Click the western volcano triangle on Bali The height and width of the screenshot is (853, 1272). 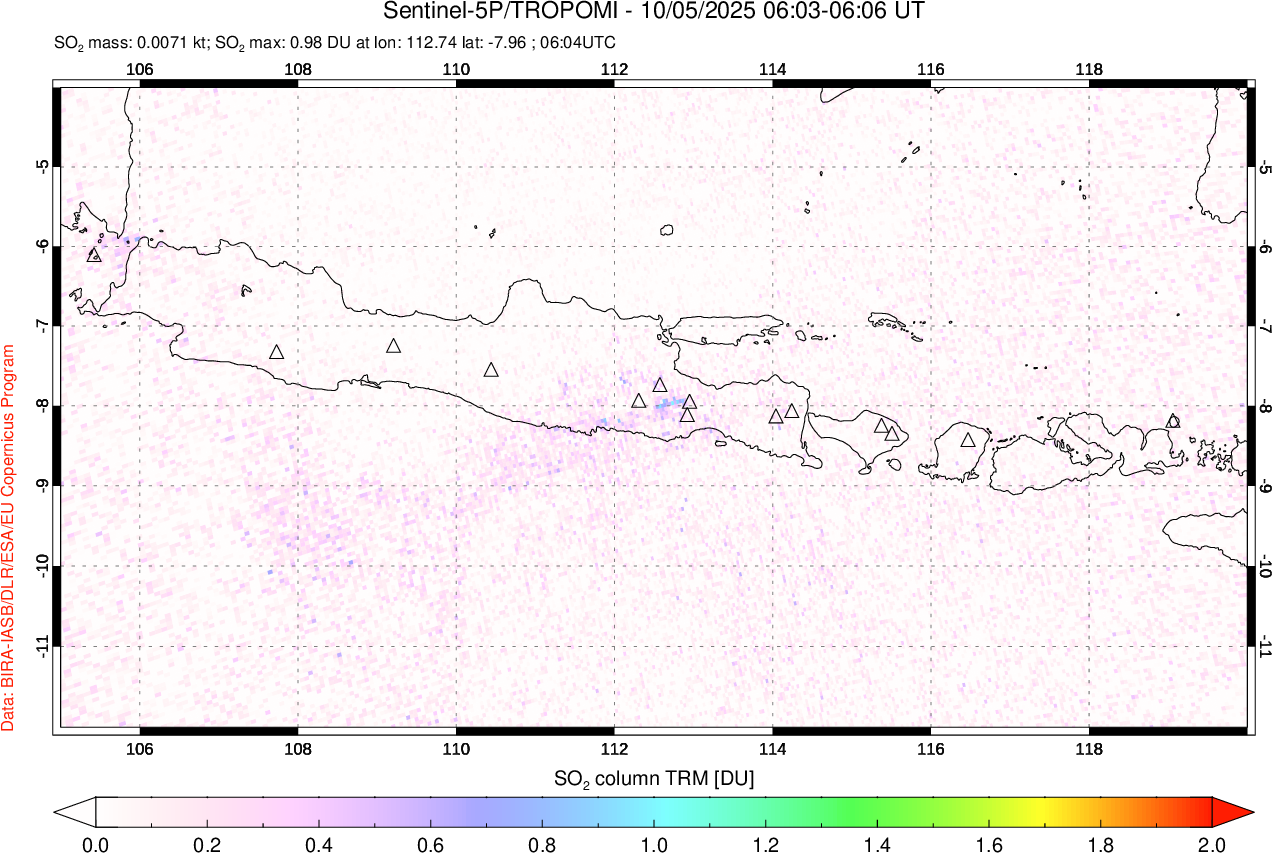(881, 426)
